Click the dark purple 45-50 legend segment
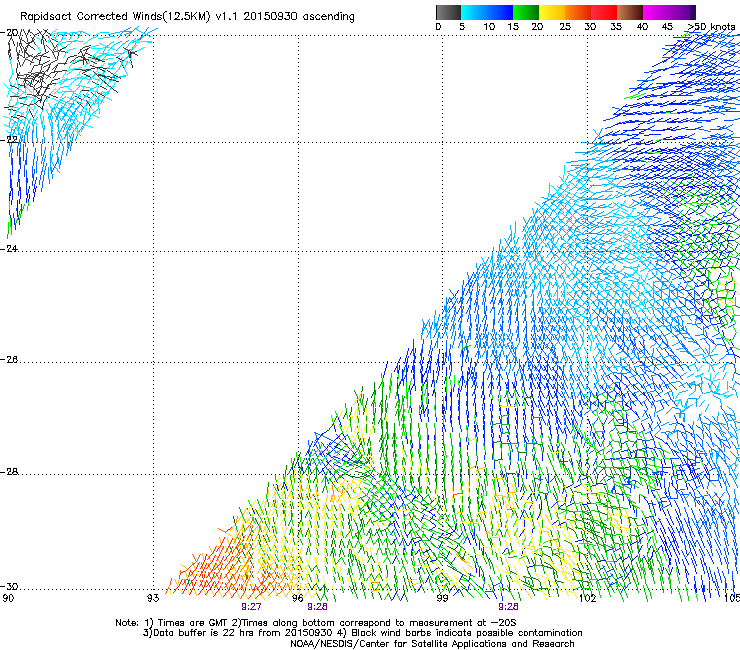Screen dimensions: 740x650 682,12
